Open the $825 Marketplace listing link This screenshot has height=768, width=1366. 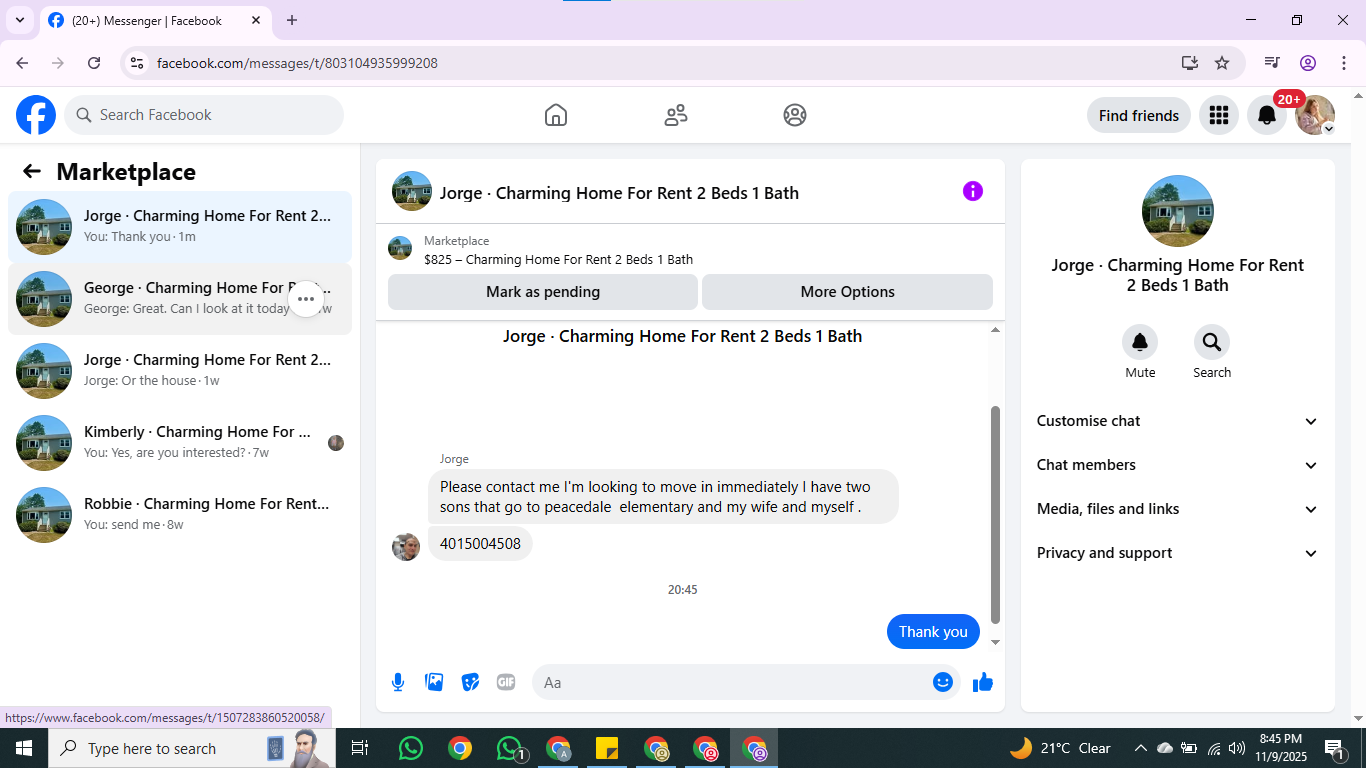558,259
